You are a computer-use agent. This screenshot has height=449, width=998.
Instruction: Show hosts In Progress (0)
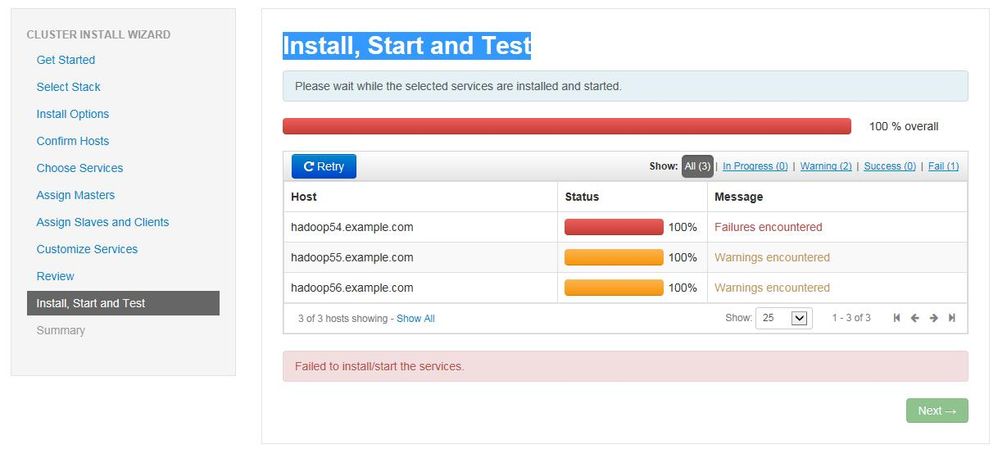coord(755,166)
